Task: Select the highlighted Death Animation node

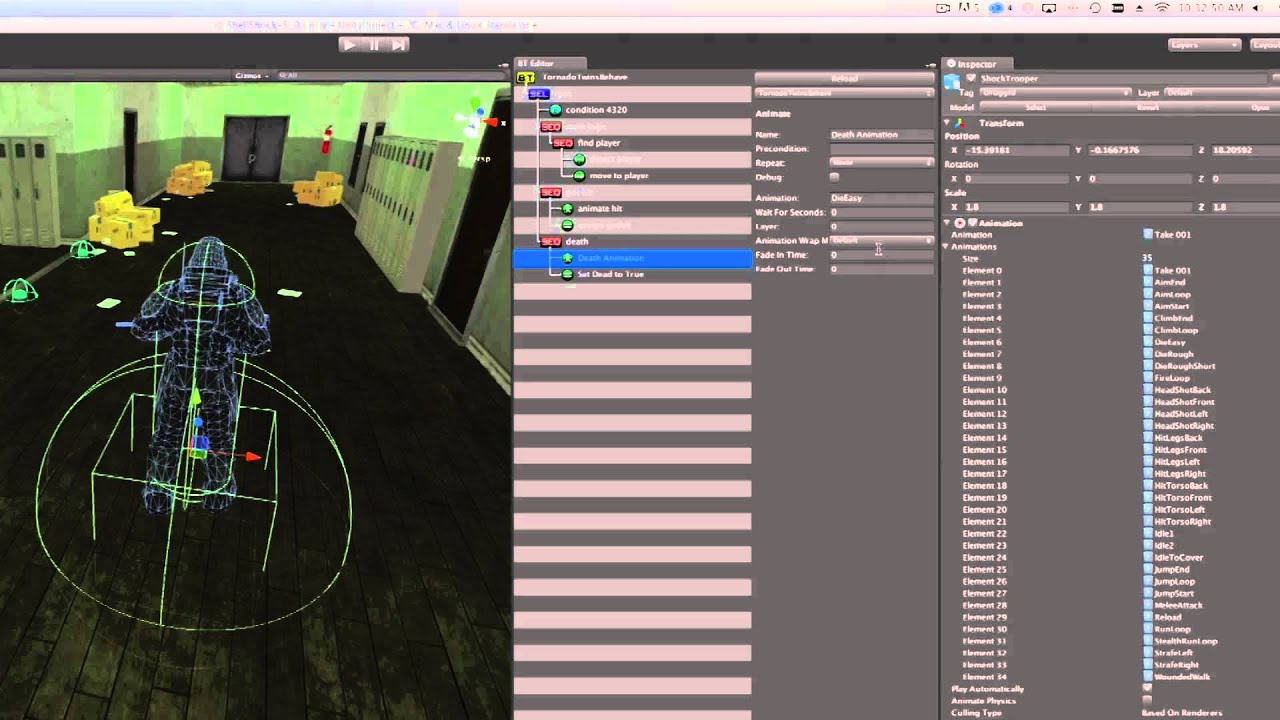Action: point(632,258)
